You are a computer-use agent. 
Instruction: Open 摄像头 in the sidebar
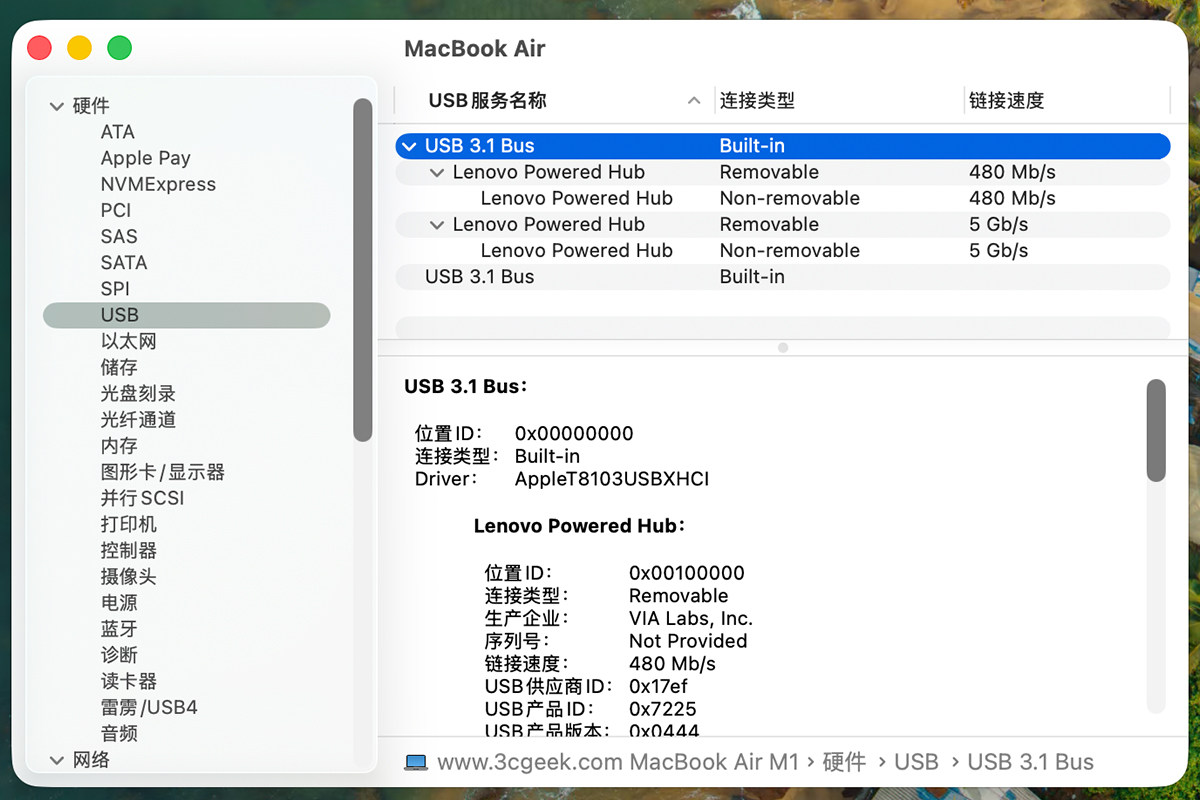pyautogui.click(x=128, y=577)
